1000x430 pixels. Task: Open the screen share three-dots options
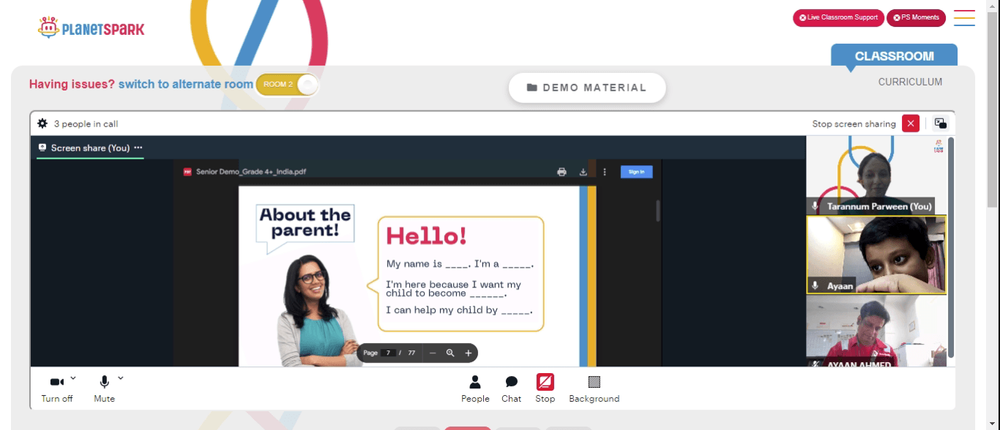pos(138,148)
